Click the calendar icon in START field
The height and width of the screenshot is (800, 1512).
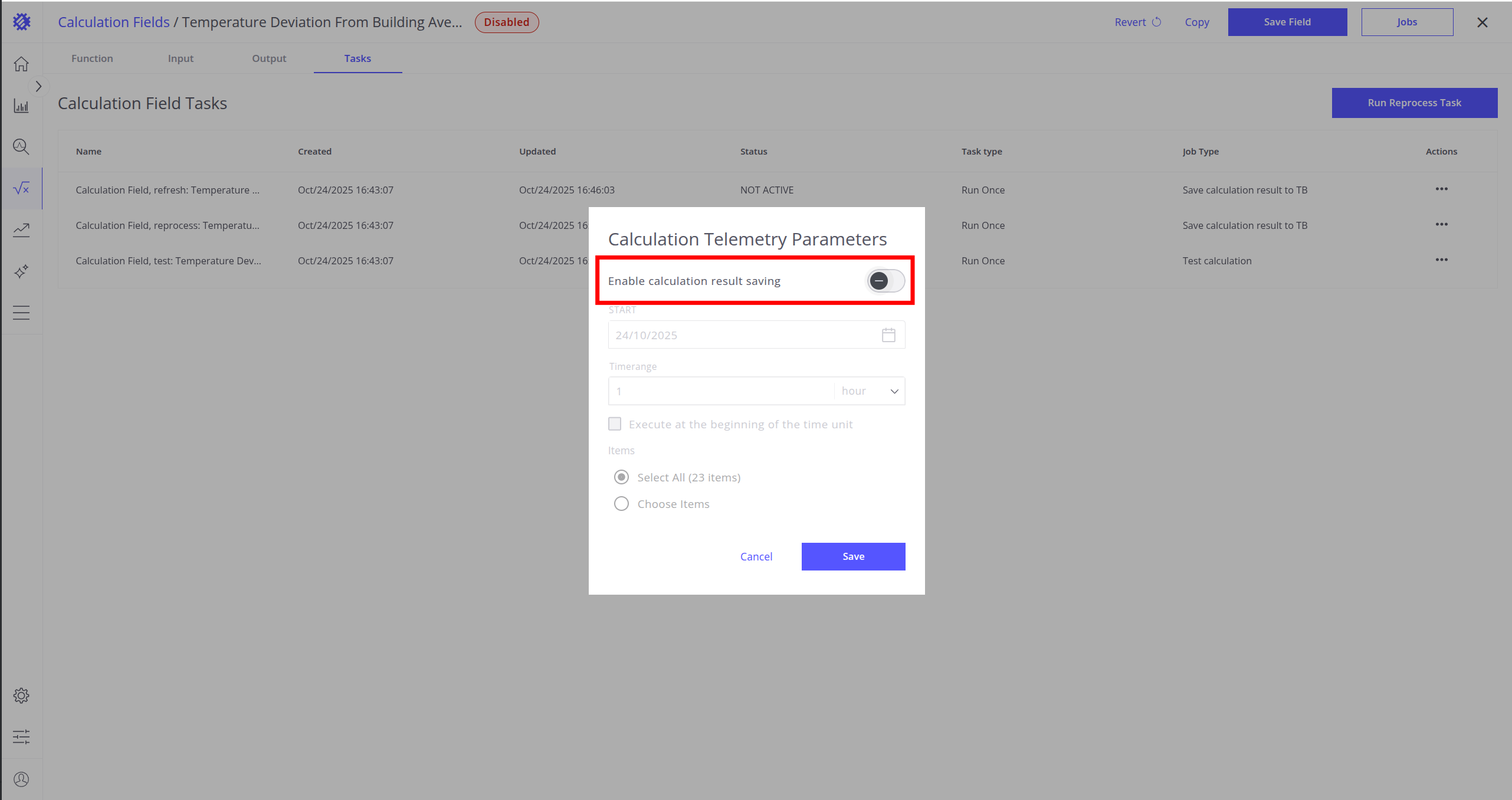tap(888, 335)
